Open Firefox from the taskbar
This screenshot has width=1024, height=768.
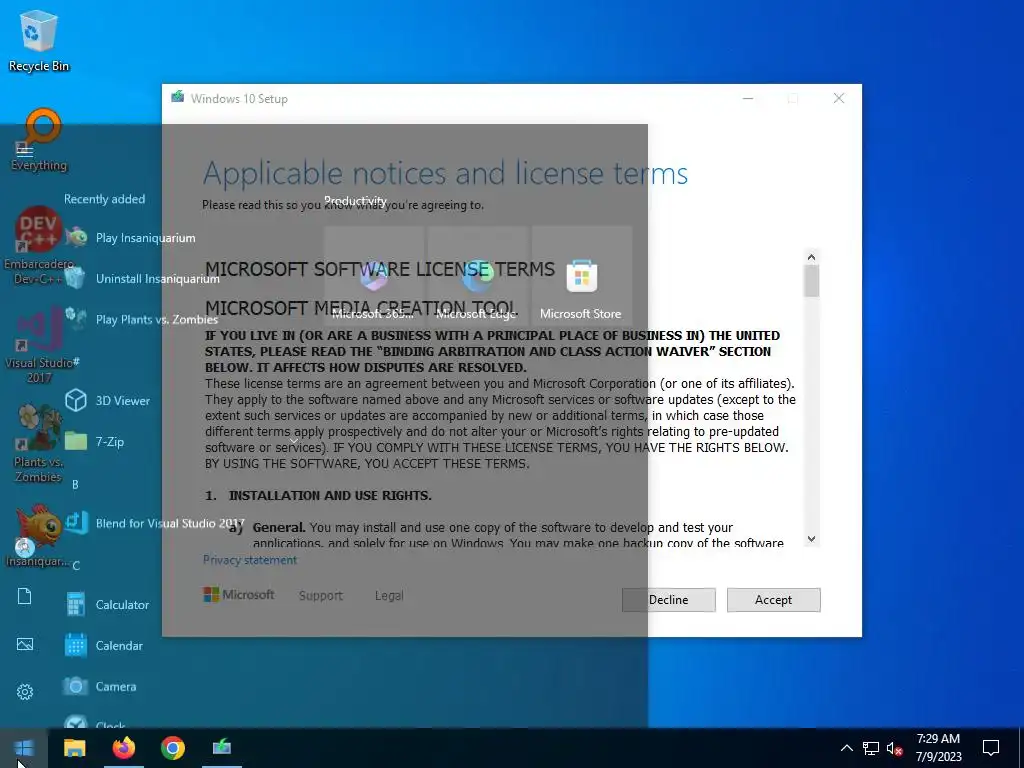(x=123, y=748)
